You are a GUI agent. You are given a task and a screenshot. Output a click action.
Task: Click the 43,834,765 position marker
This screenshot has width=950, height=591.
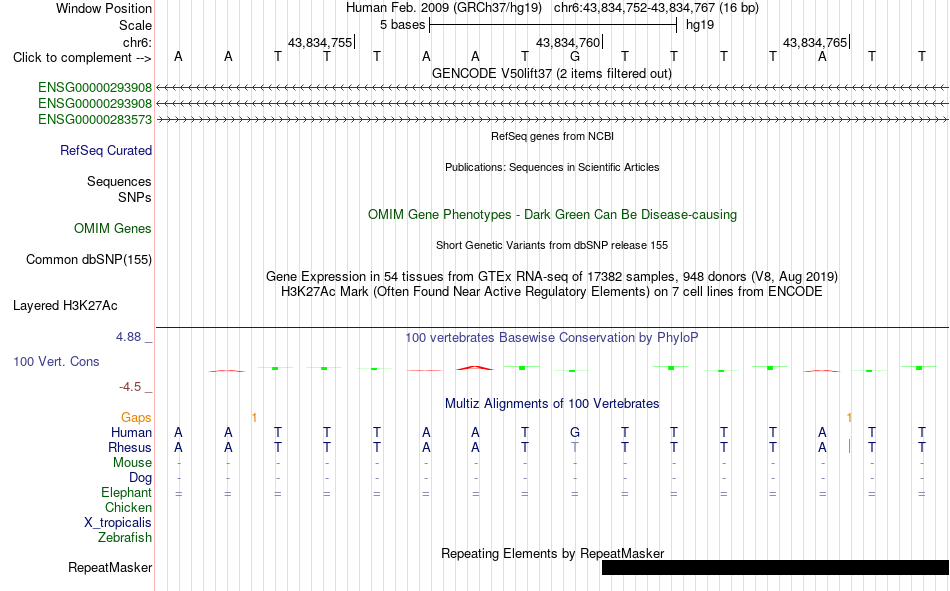point(815,42)
